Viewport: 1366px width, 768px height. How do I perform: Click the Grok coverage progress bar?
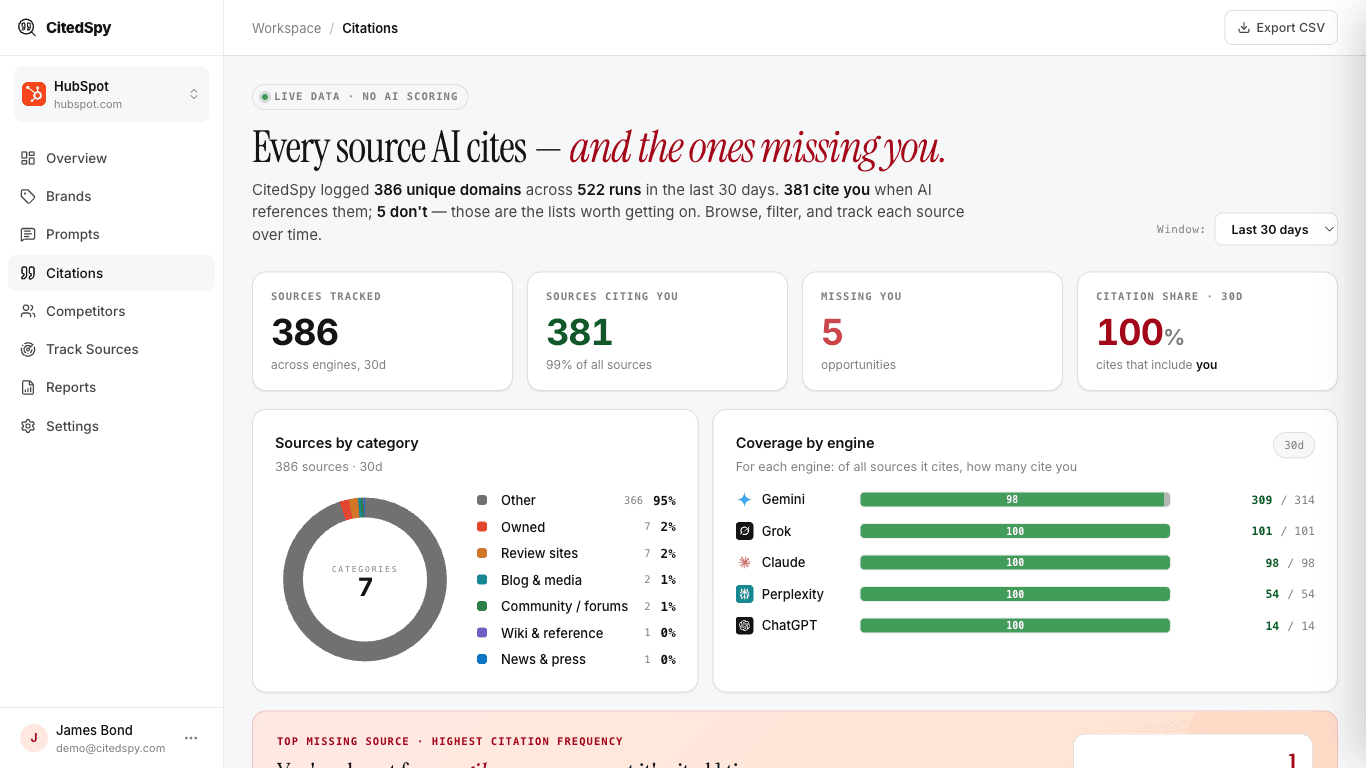1015,531
